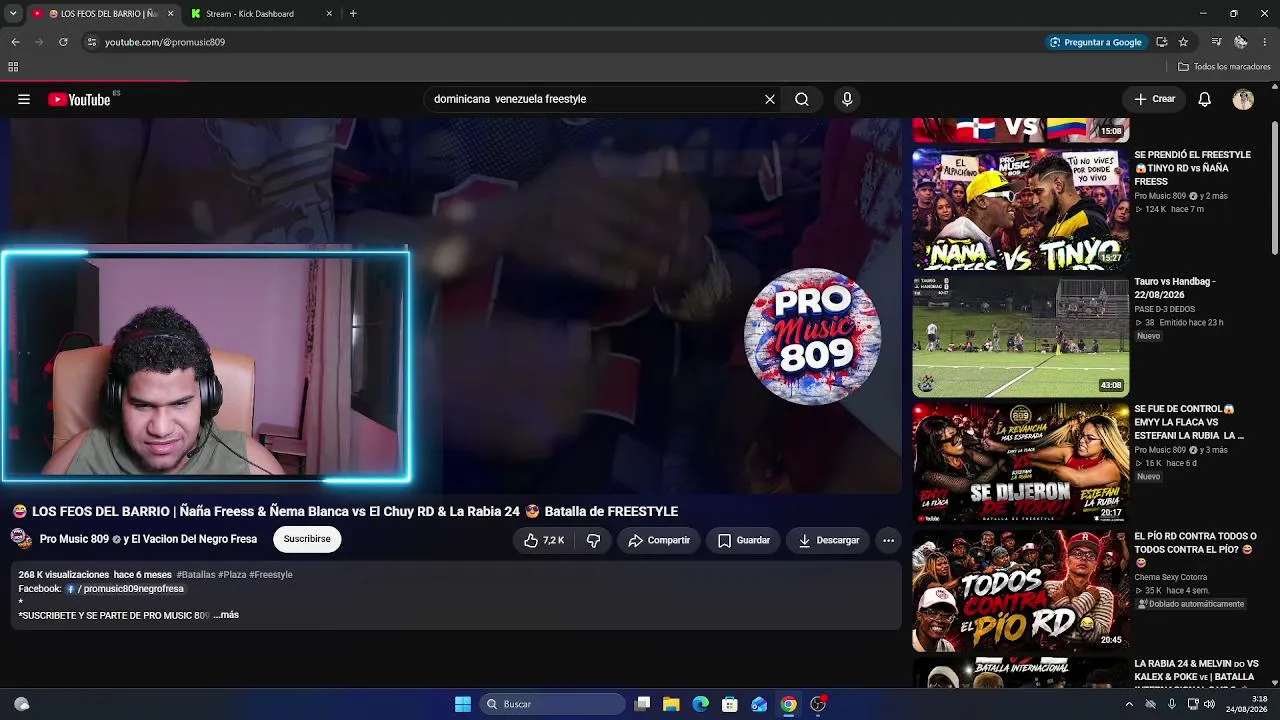Open the media controls toolbar icon
Image resolution: width=1280 pixels, height=720 pixels.
tap(1216, 42)
